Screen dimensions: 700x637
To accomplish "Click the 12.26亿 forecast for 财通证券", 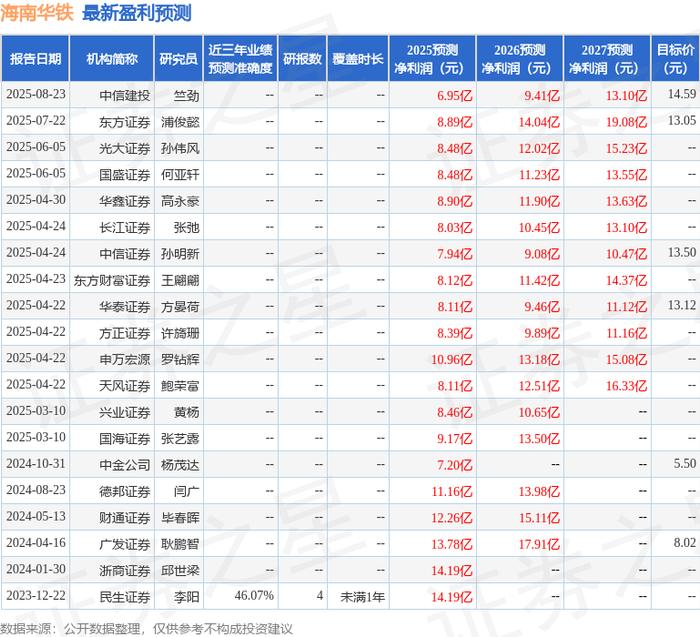I will 451,517.
